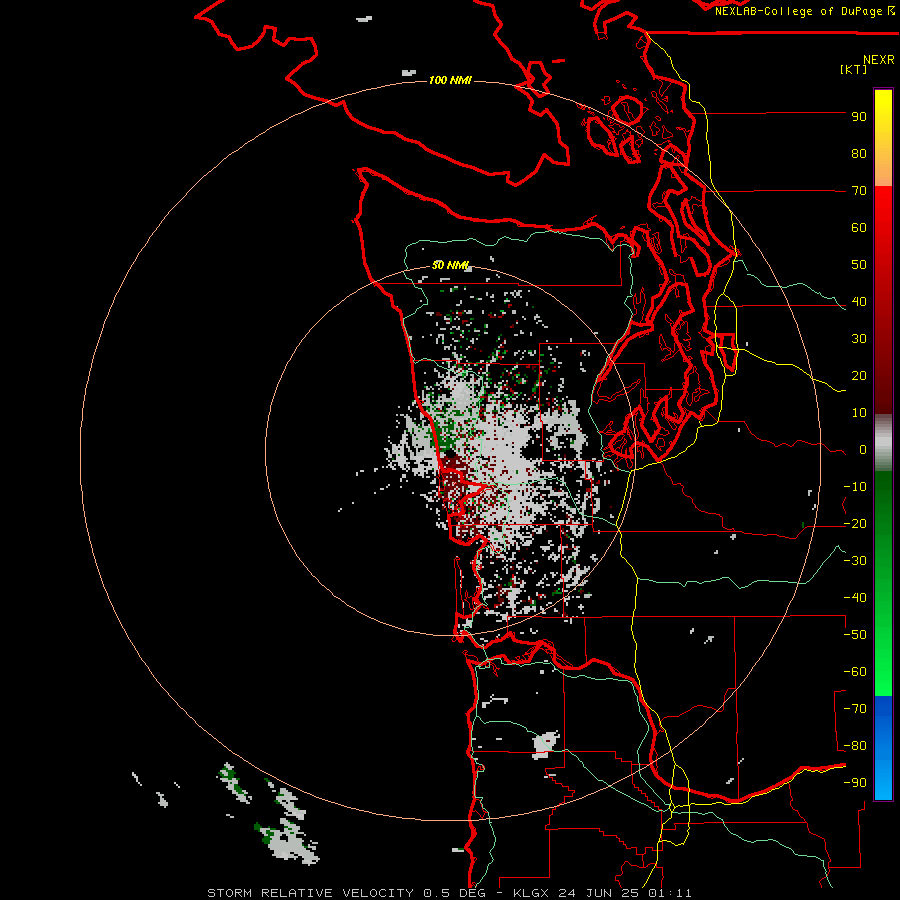Click the 90 value on the velocity scale
The height and width of the screenshot is (900, 900).
tap(859, 117)
